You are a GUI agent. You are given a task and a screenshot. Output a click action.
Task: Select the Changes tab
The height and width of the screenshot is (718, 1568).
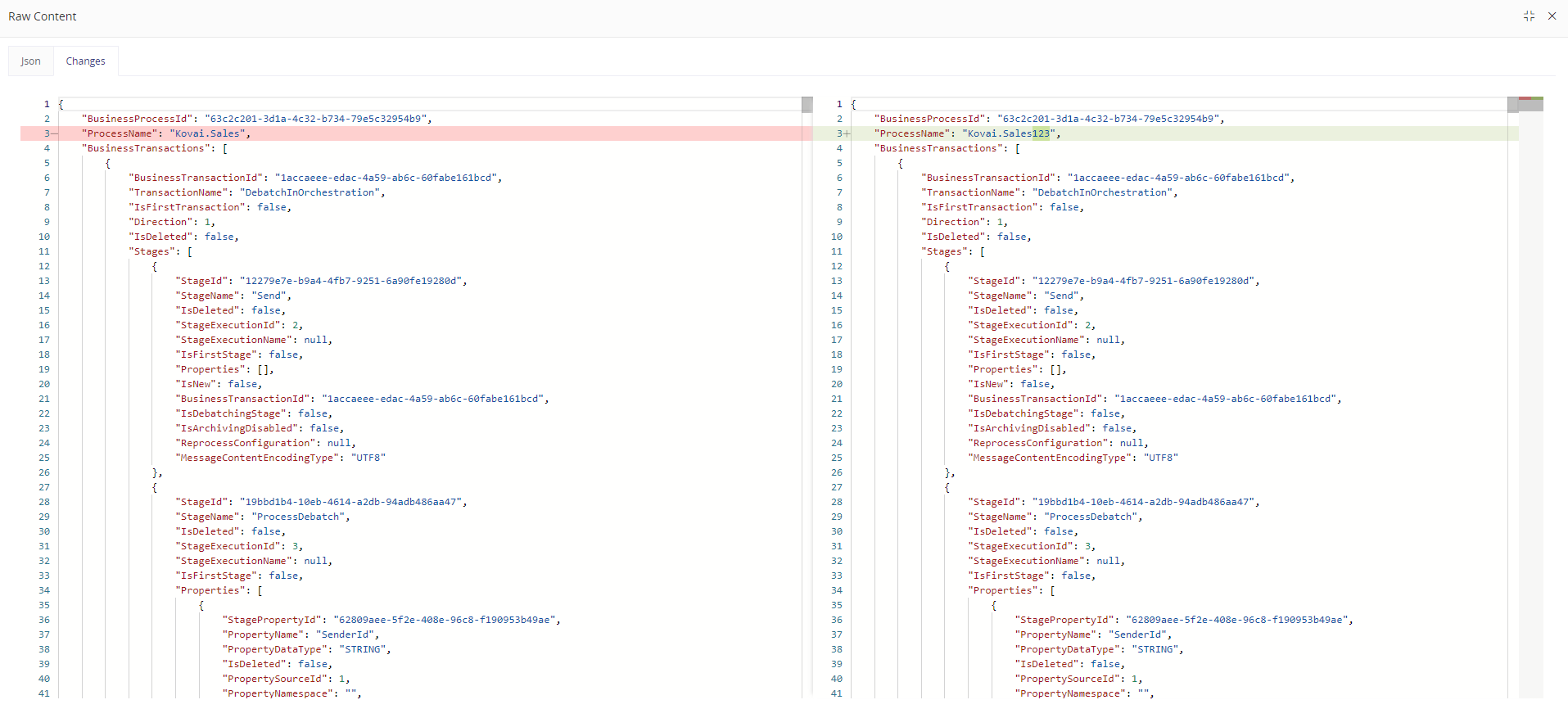click(86, 61)
